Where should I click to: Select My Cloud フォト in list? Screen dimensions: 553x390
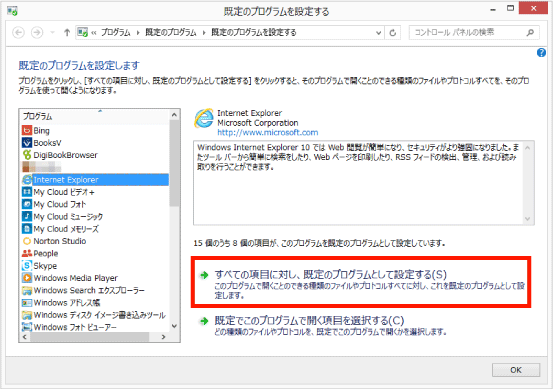60,204
